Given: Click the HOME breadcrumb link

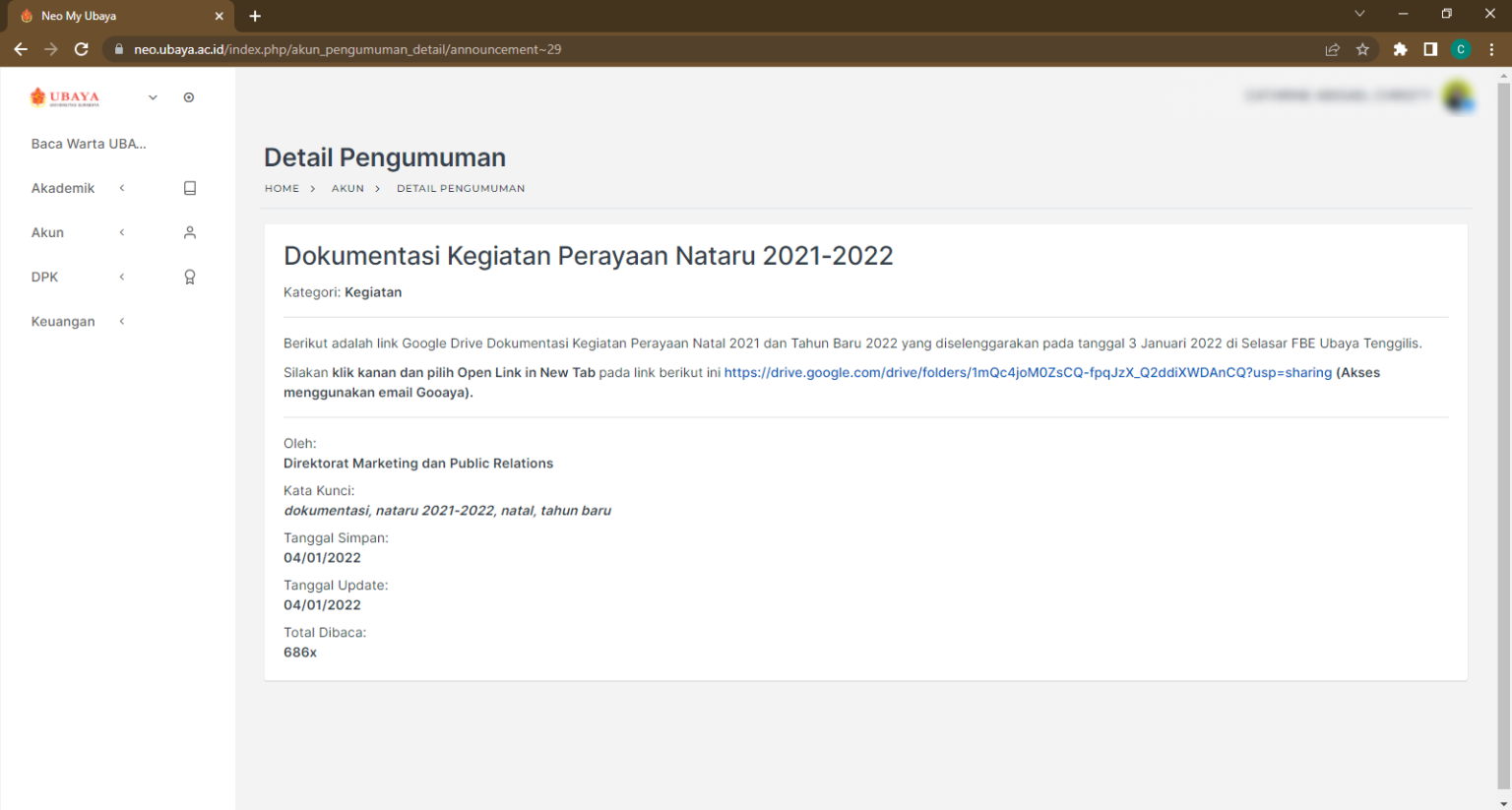Looking at the screenshot, I should [x=282, y=188].
